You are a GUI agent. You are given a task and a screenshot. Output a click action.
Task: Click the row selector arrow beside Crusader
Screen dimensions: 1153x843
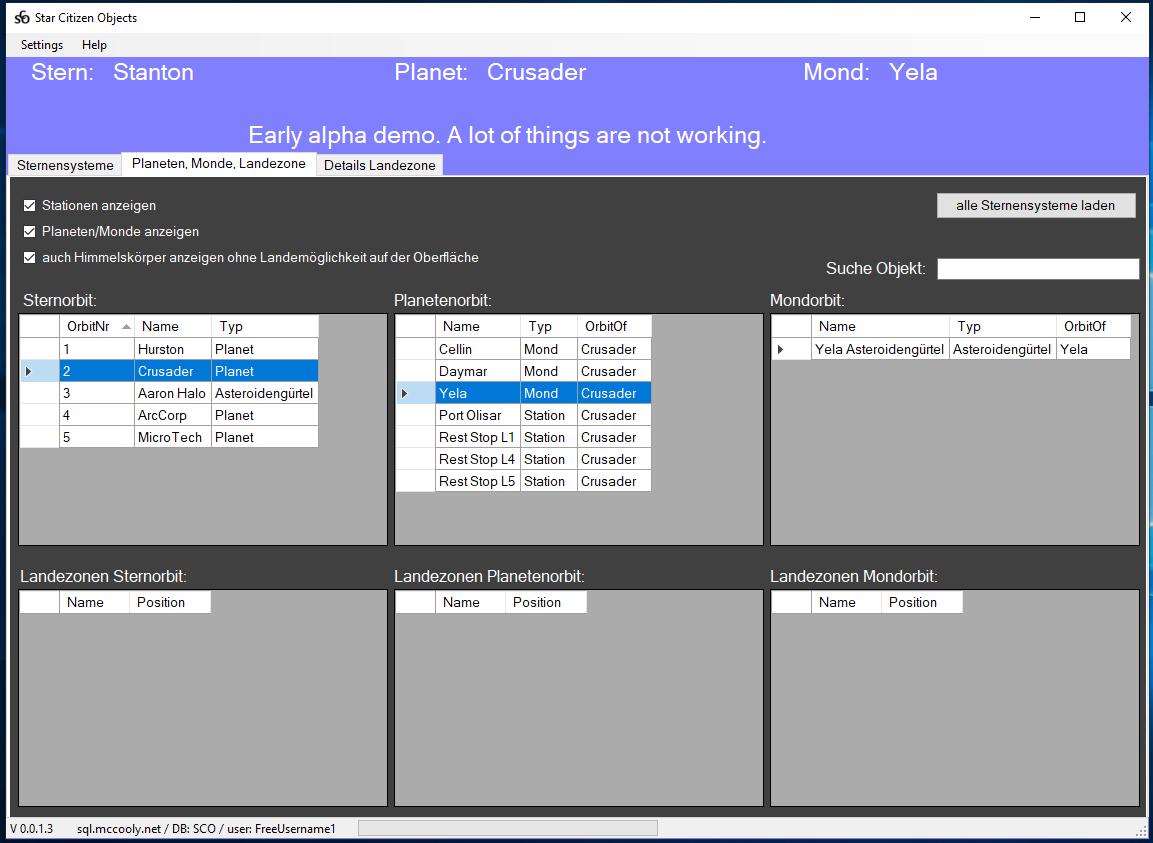tap(39, 371)
